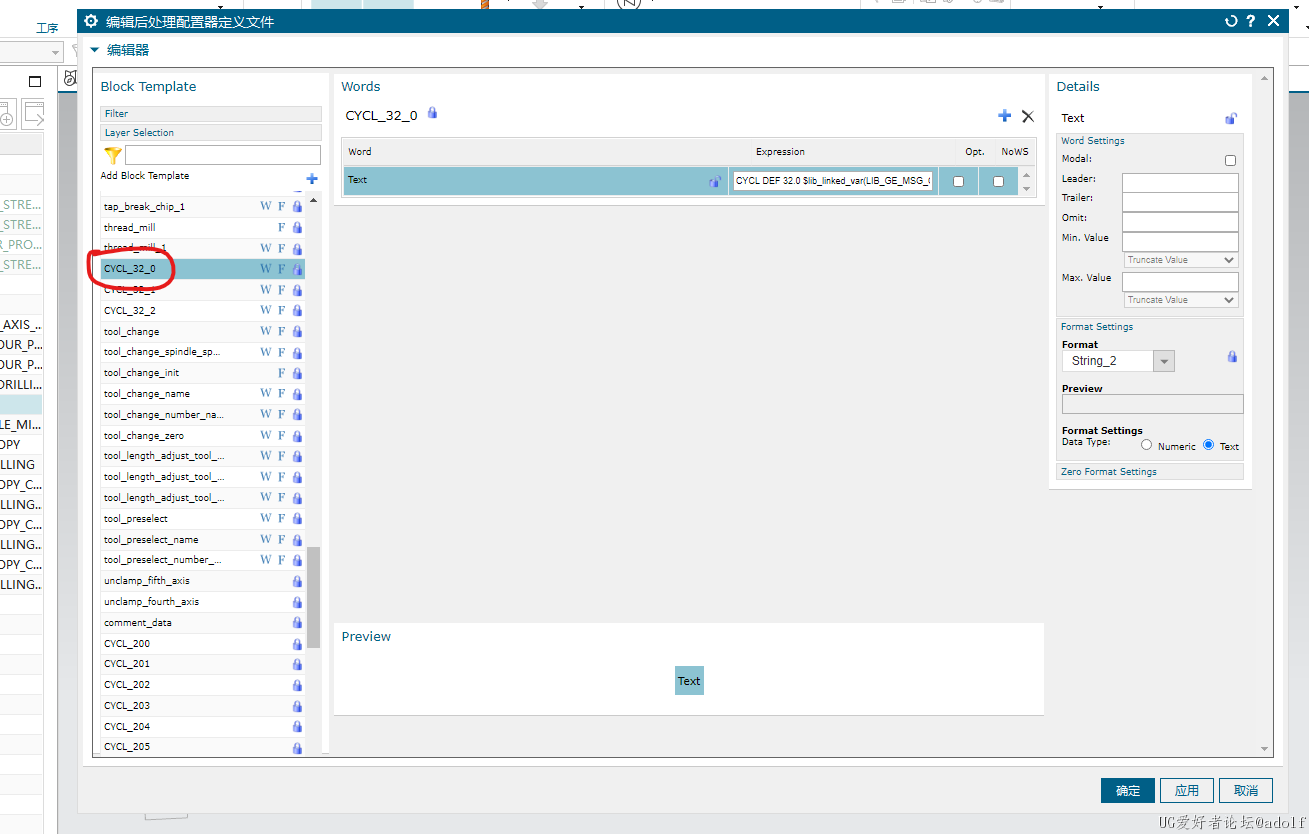The width and height of the screenshot is (1309, 834).
Task: Click the Leader input field
Action: click(x=1180, y=182)
